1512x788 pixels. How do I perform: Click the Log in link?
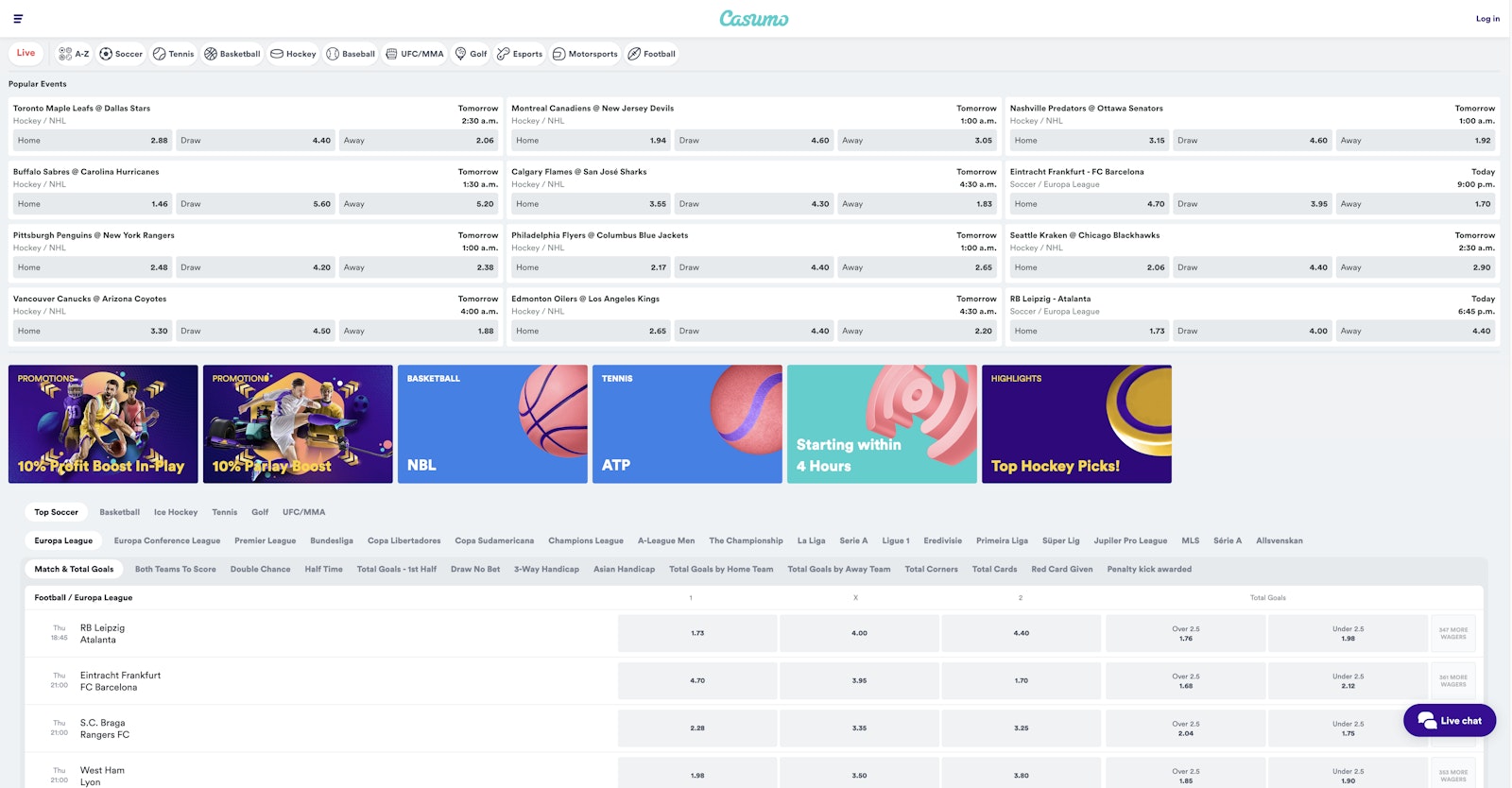pos(1487,19)
